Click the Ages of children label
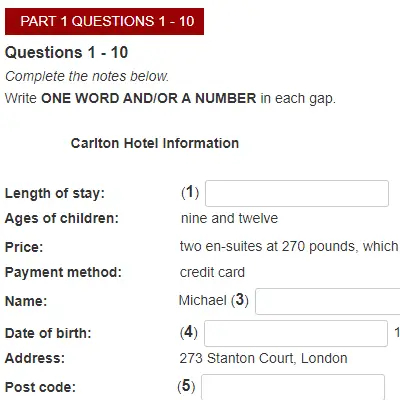Viewport: 400px width, 400px height. (62, 218)
